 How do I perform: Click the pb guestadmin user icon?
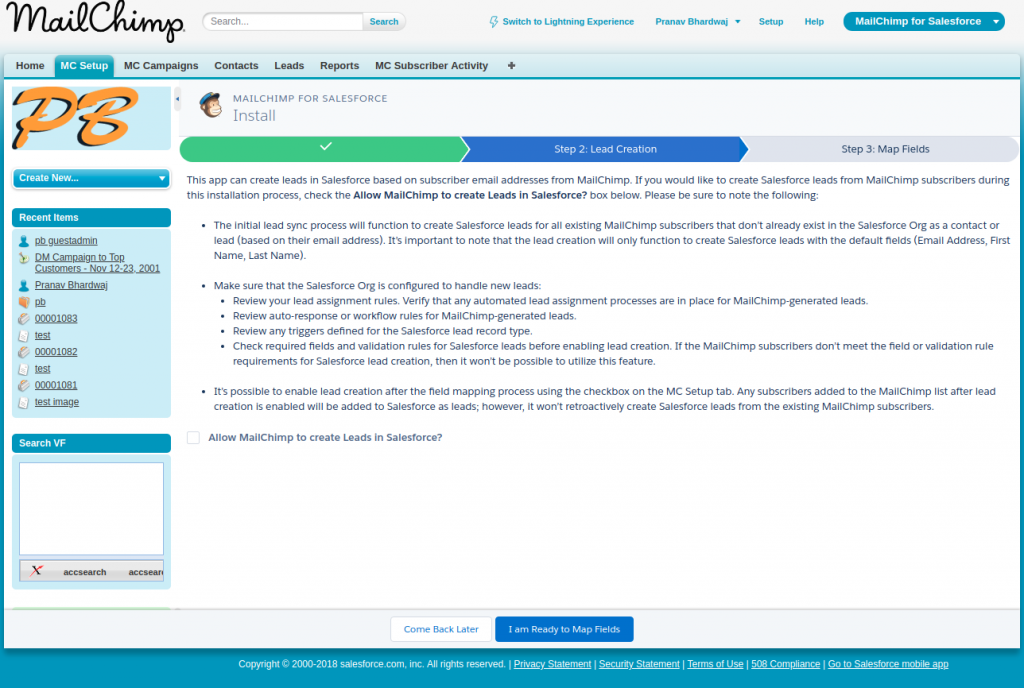[24, 241]
